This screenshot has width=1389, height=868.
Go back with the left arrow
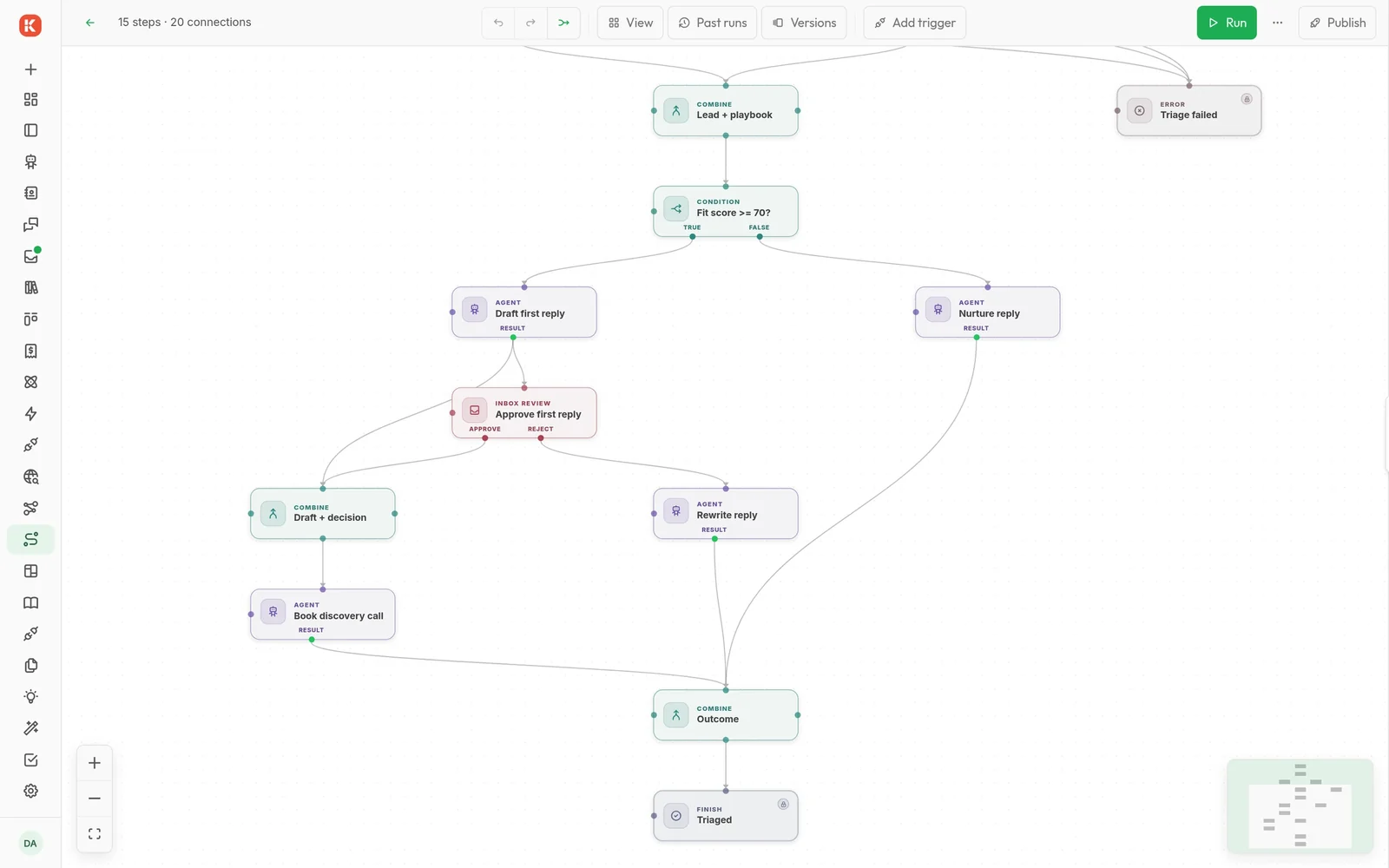pos(89,23)
